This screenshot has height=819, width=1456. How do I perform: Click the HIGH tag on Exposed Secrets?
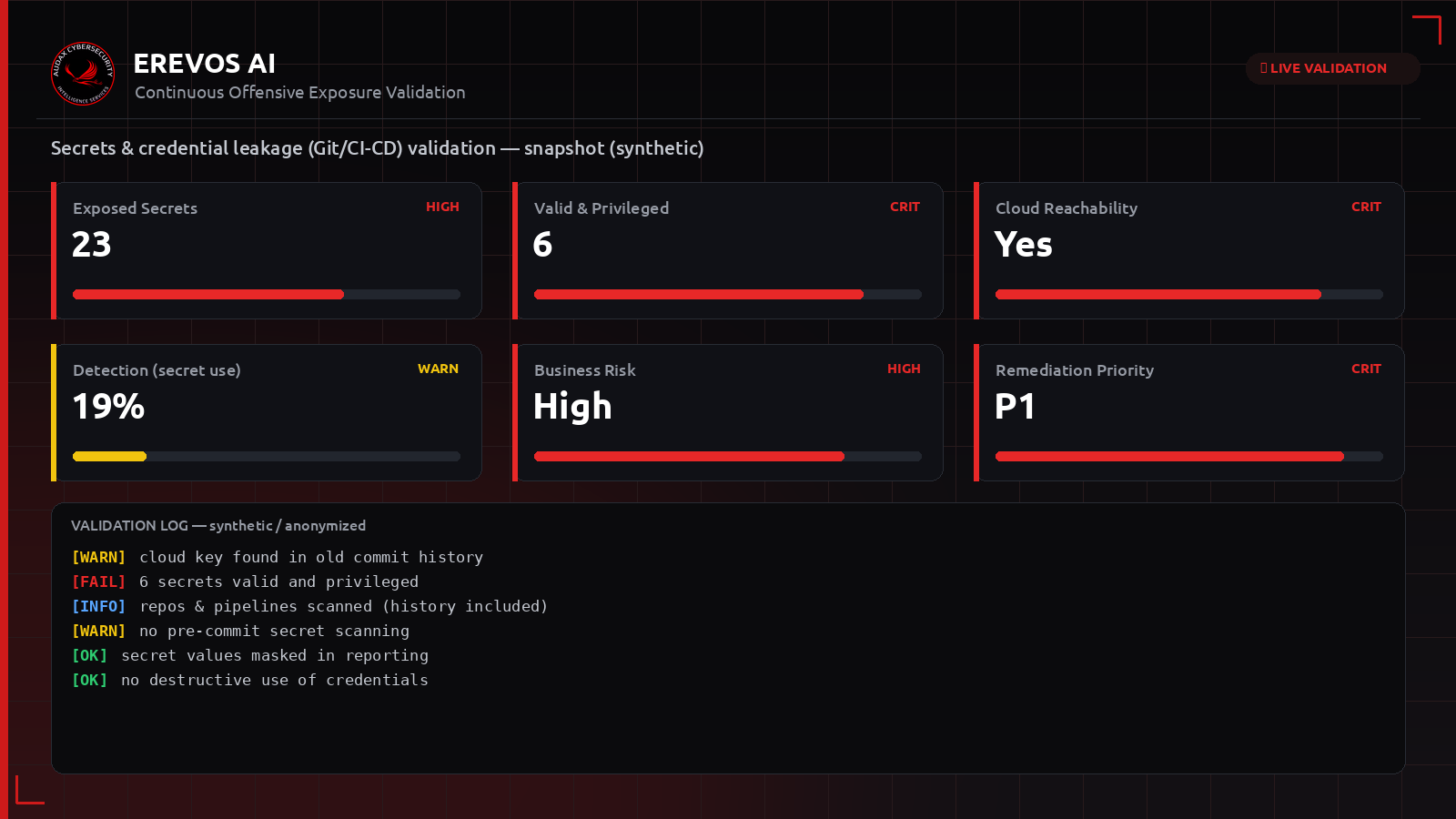[x=442, y=207]
